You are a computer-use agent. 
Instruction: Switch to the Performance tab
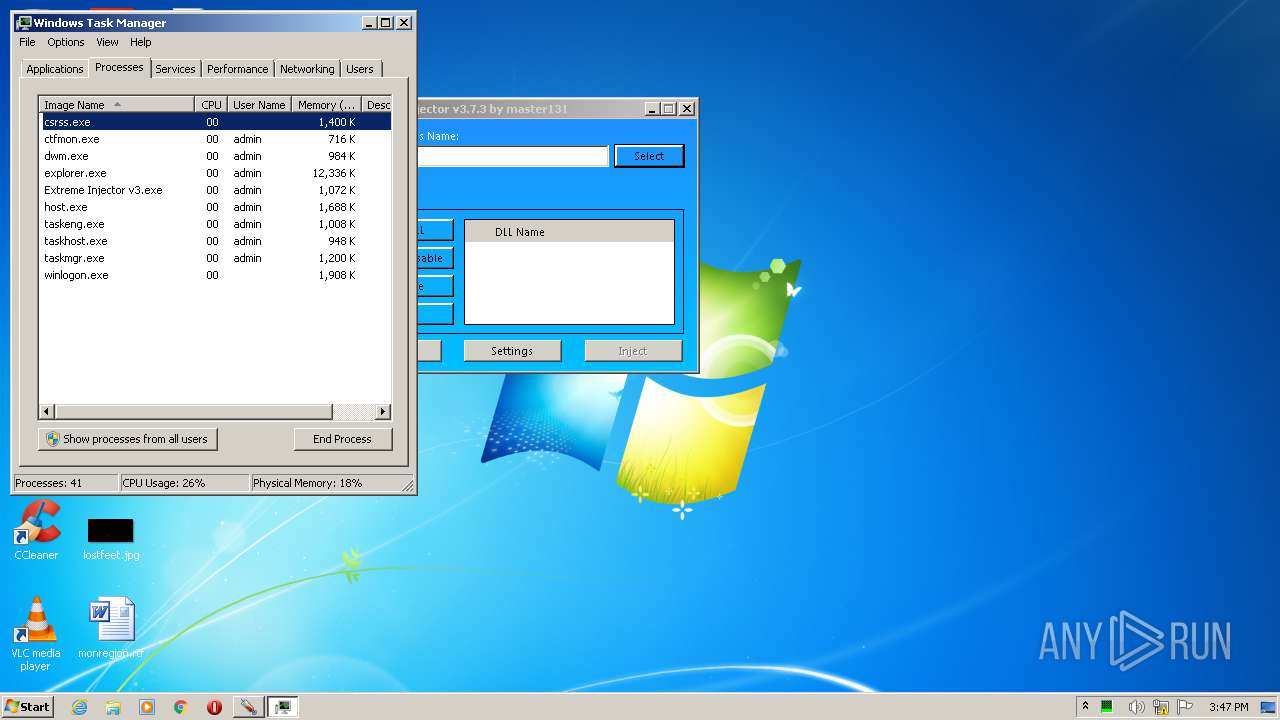[x=237, y=69]
